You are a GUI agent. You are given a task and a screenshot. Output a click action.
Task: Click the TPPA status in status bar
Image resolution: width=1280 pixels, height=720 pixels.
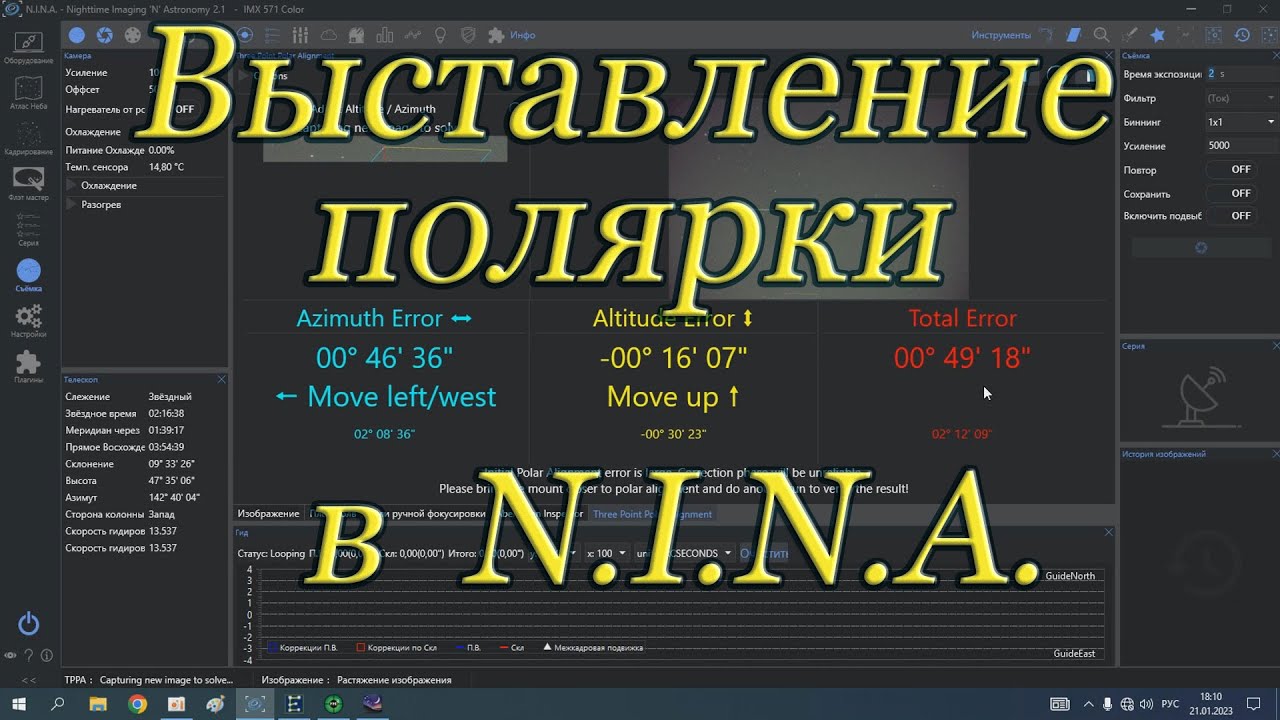pos(148,680)
